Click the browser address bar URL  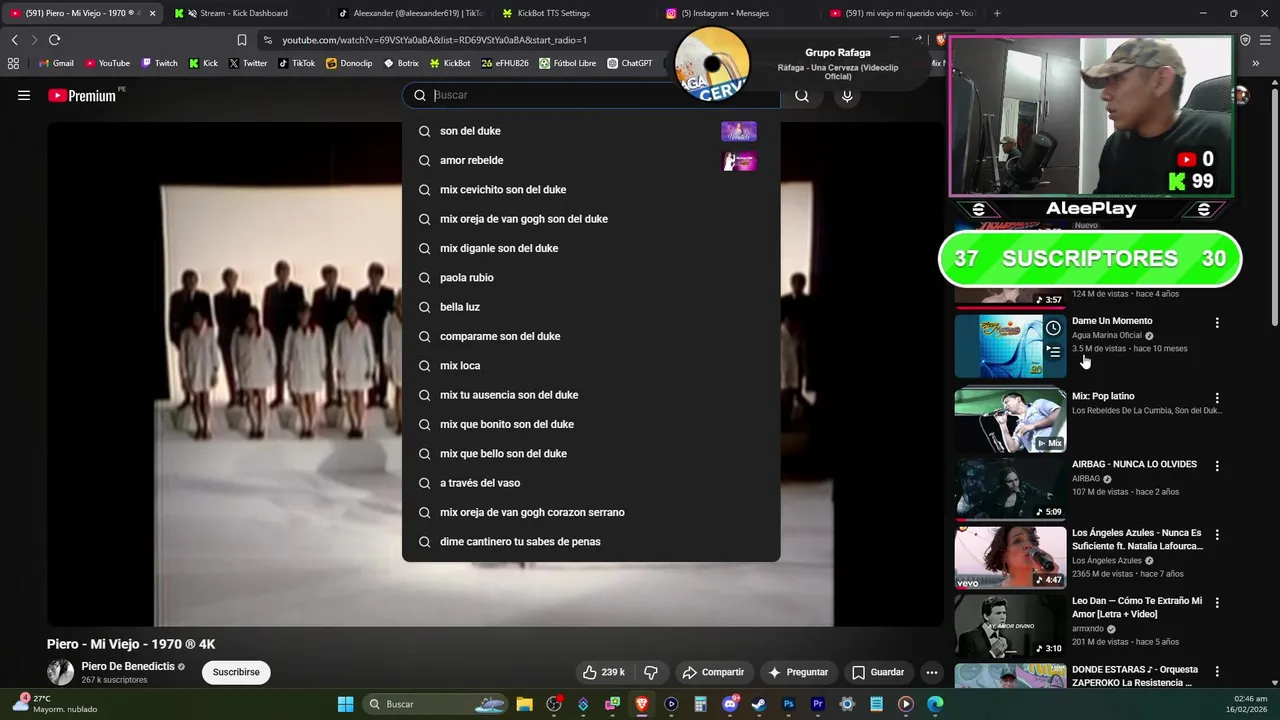point(434,40)
